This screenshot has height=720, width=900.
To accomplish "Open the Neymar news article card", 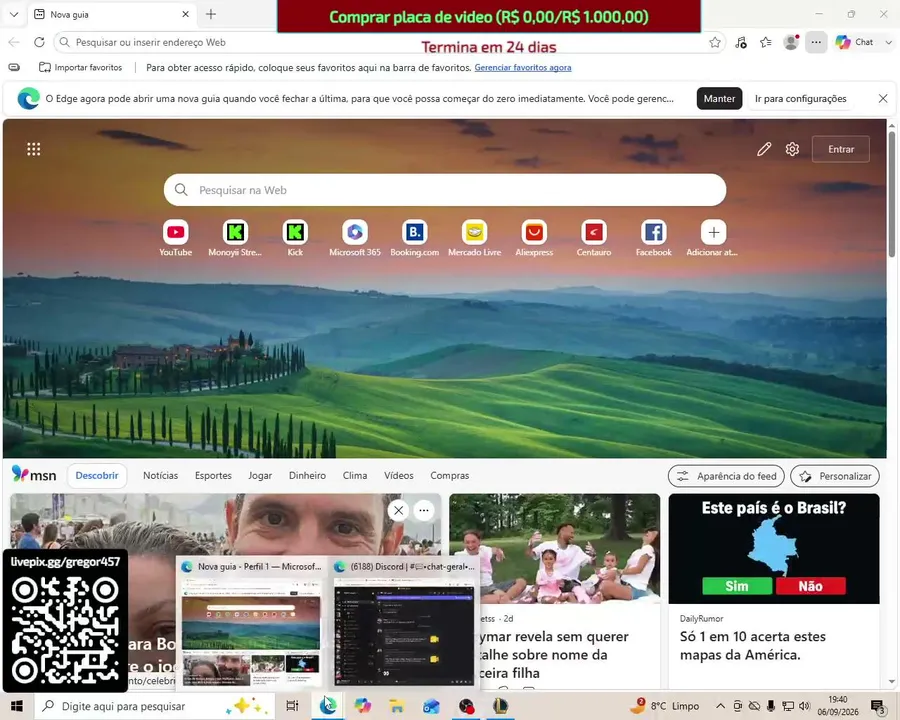I will (554, 591).
